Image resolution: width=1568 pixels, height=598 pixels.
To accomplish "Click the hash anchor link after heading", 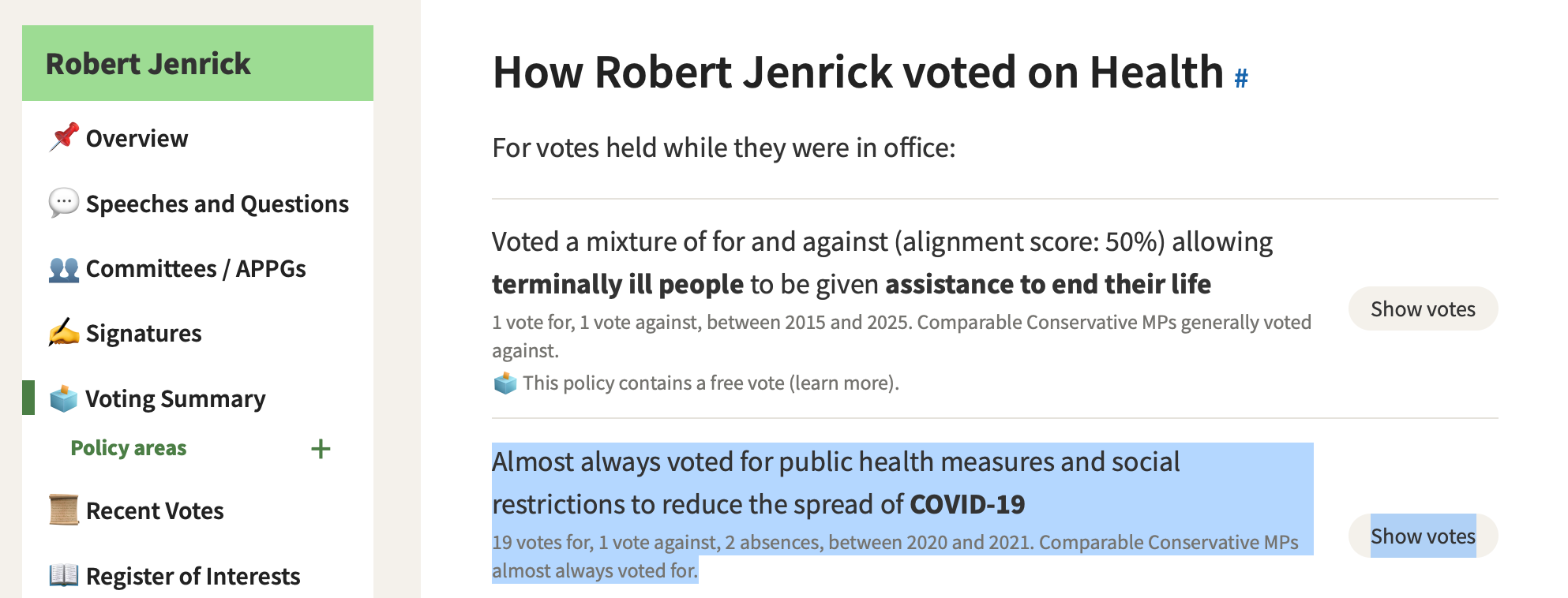I will (1241, 78).
